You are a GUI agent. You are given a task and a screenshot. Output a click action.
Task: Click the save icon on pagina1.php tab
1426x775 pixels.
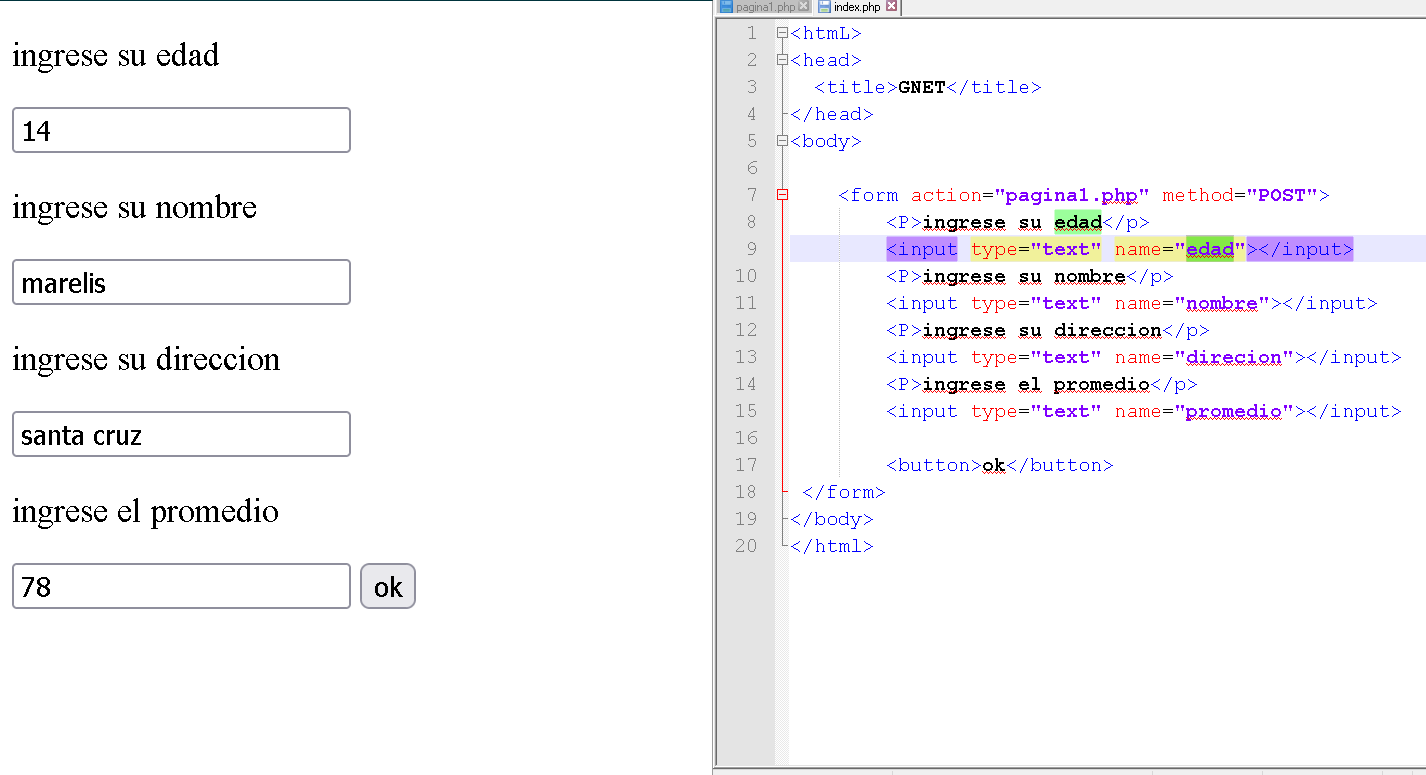(726, 7)
